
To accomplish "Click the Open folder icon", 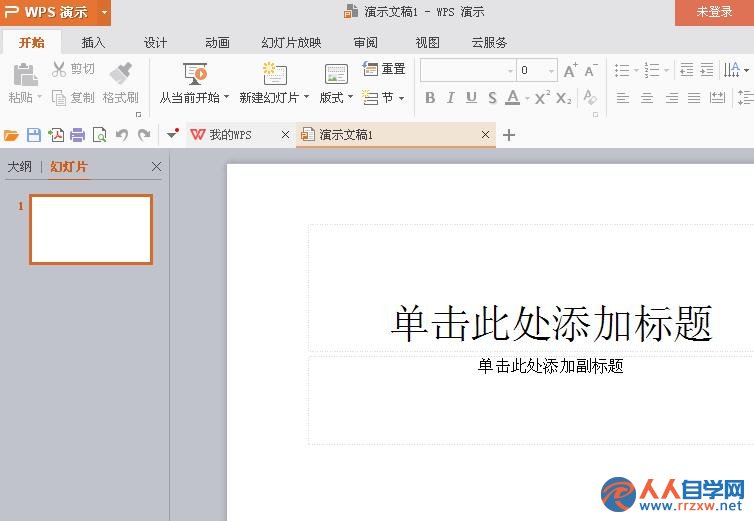I will click(x=11, y=135).
